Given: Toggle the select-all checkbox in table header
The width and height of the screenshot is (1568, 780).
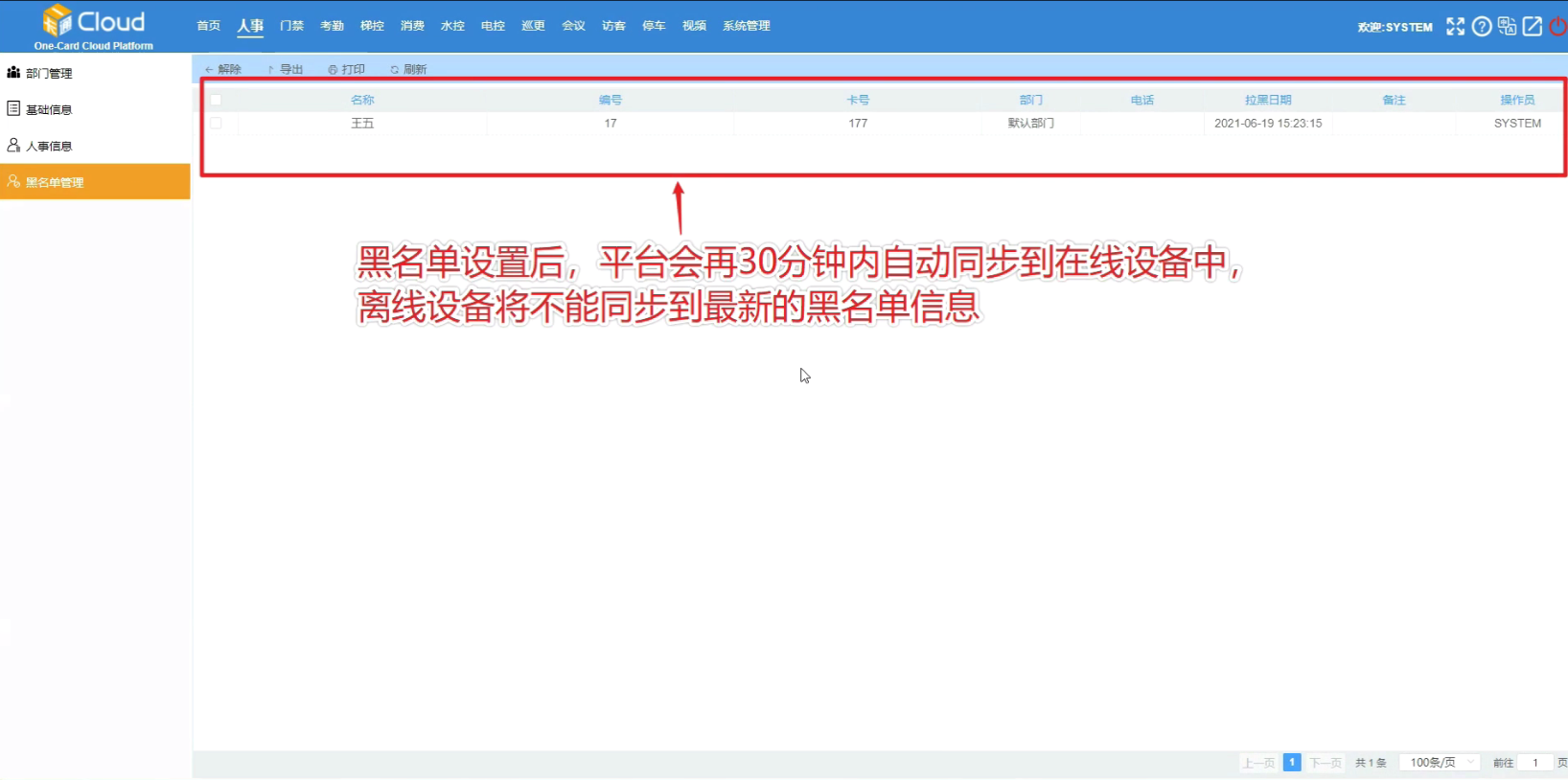Looking at the screenshot, I should (216, 100).
